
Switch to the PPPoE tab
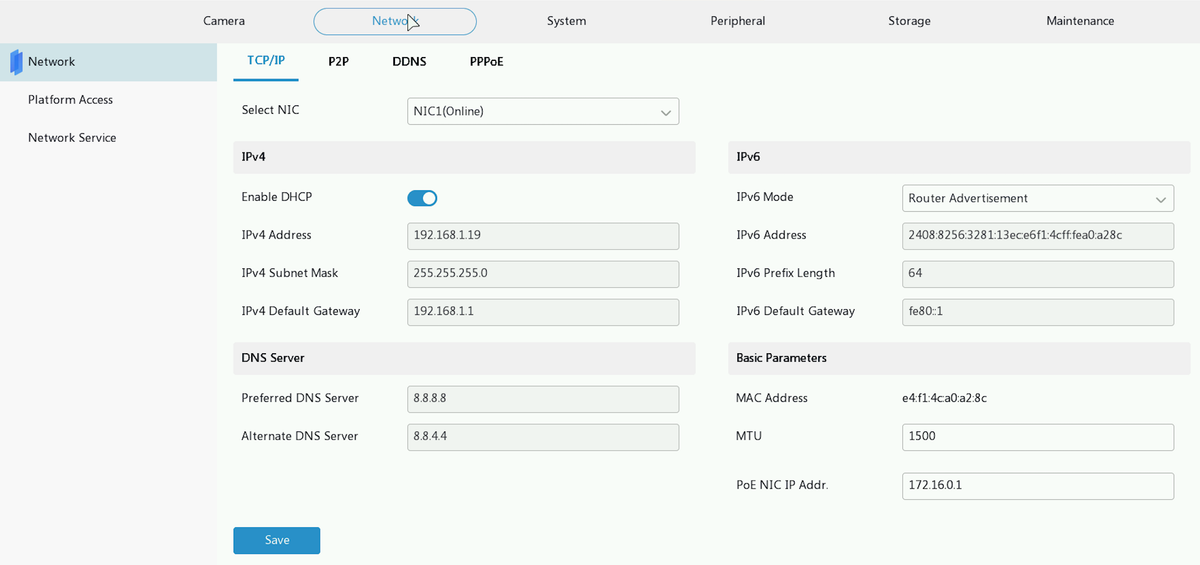coord(487,62)
